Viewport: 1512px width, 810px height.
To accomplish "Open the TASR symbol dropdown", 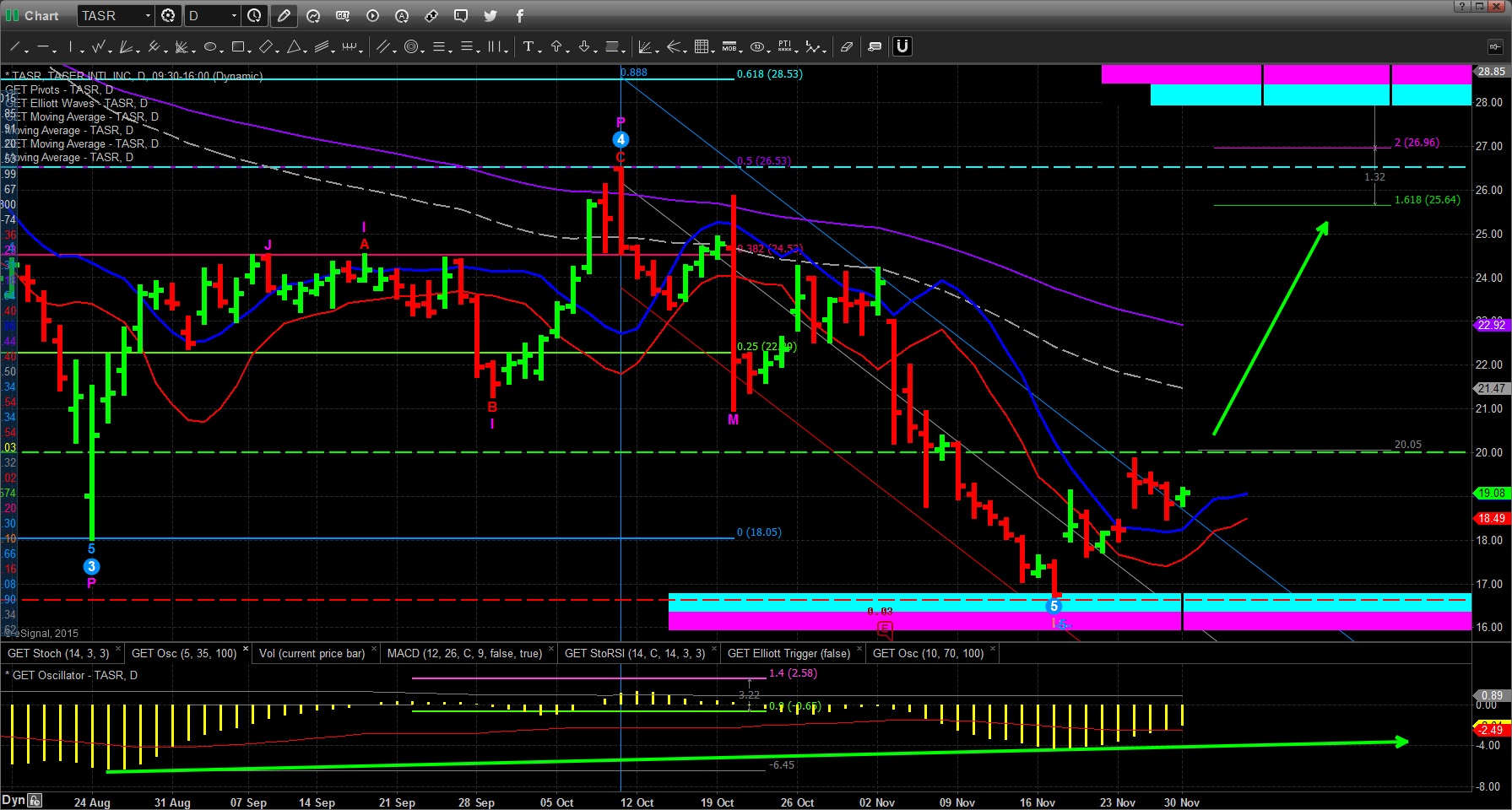I will coord(149,15).
